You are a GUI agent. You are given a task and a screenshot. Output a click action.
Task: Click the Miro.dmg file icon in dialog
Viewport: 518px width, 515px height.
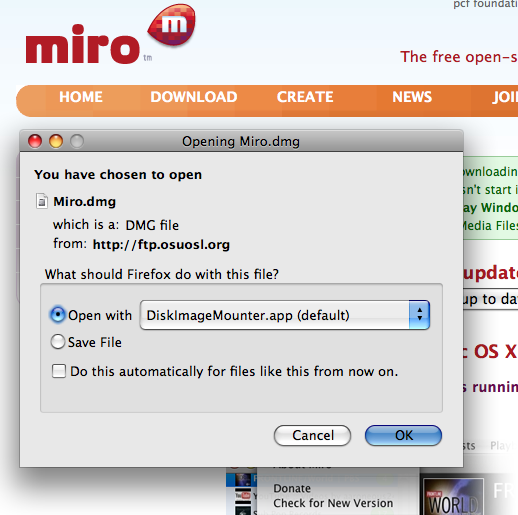[x=42, y=201]
